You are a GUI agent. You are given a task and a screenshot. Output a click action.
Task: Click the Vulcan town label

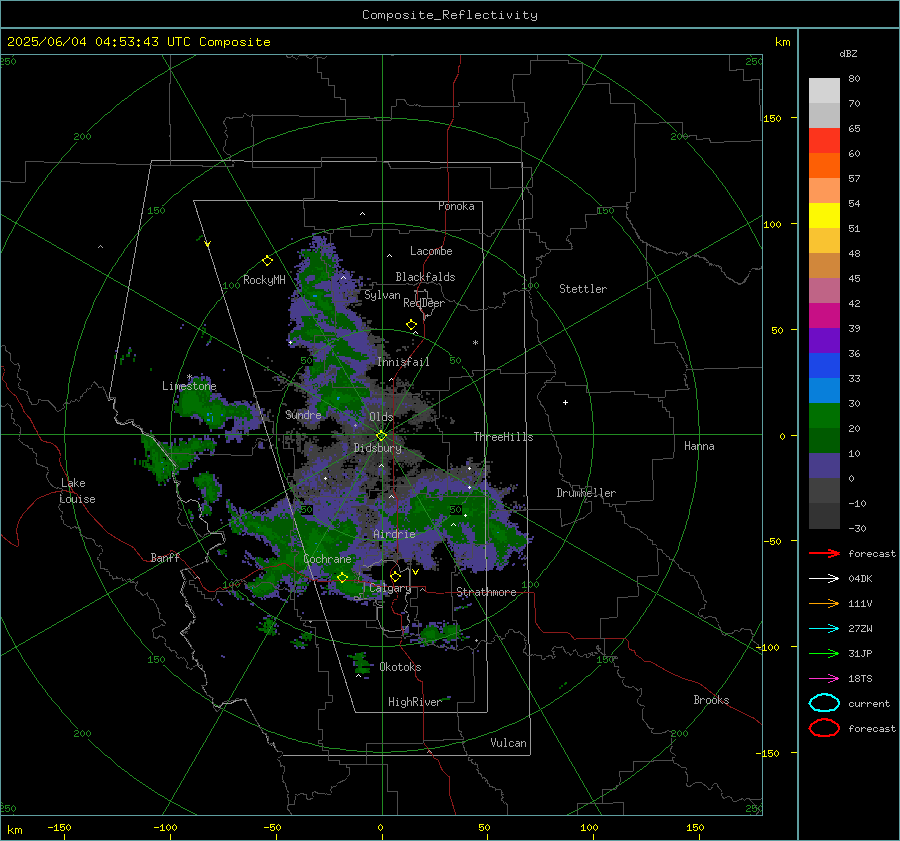pos(509,743)
